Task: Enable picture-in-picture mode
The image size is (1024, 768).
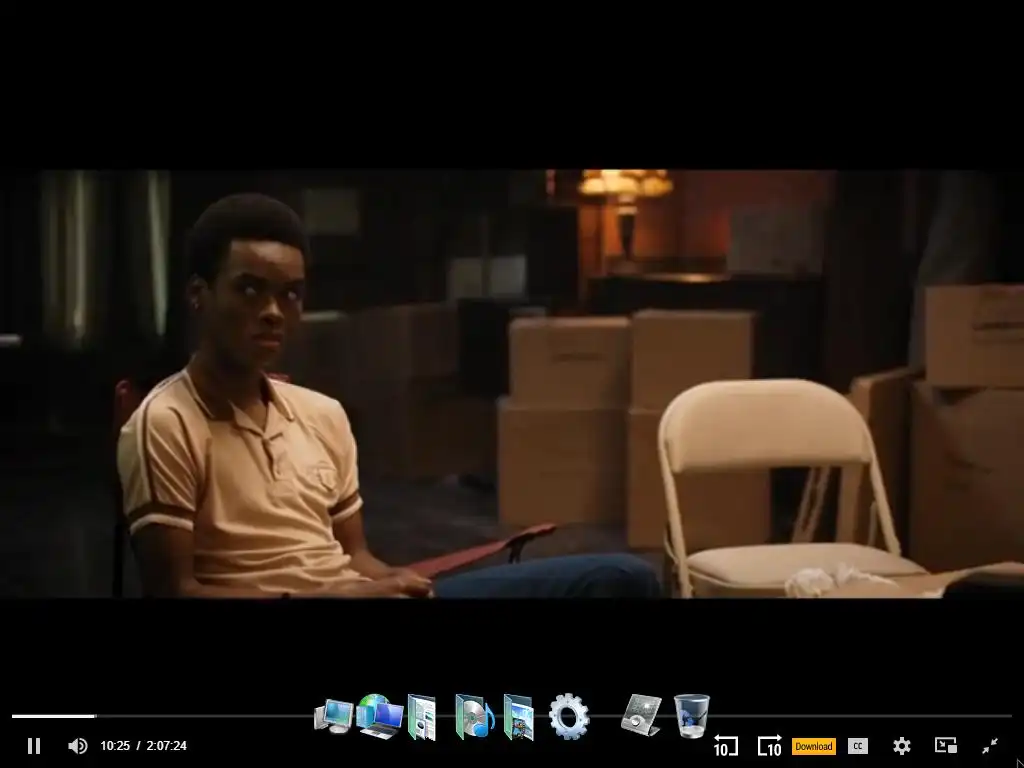Action: (x=946, y=746)
